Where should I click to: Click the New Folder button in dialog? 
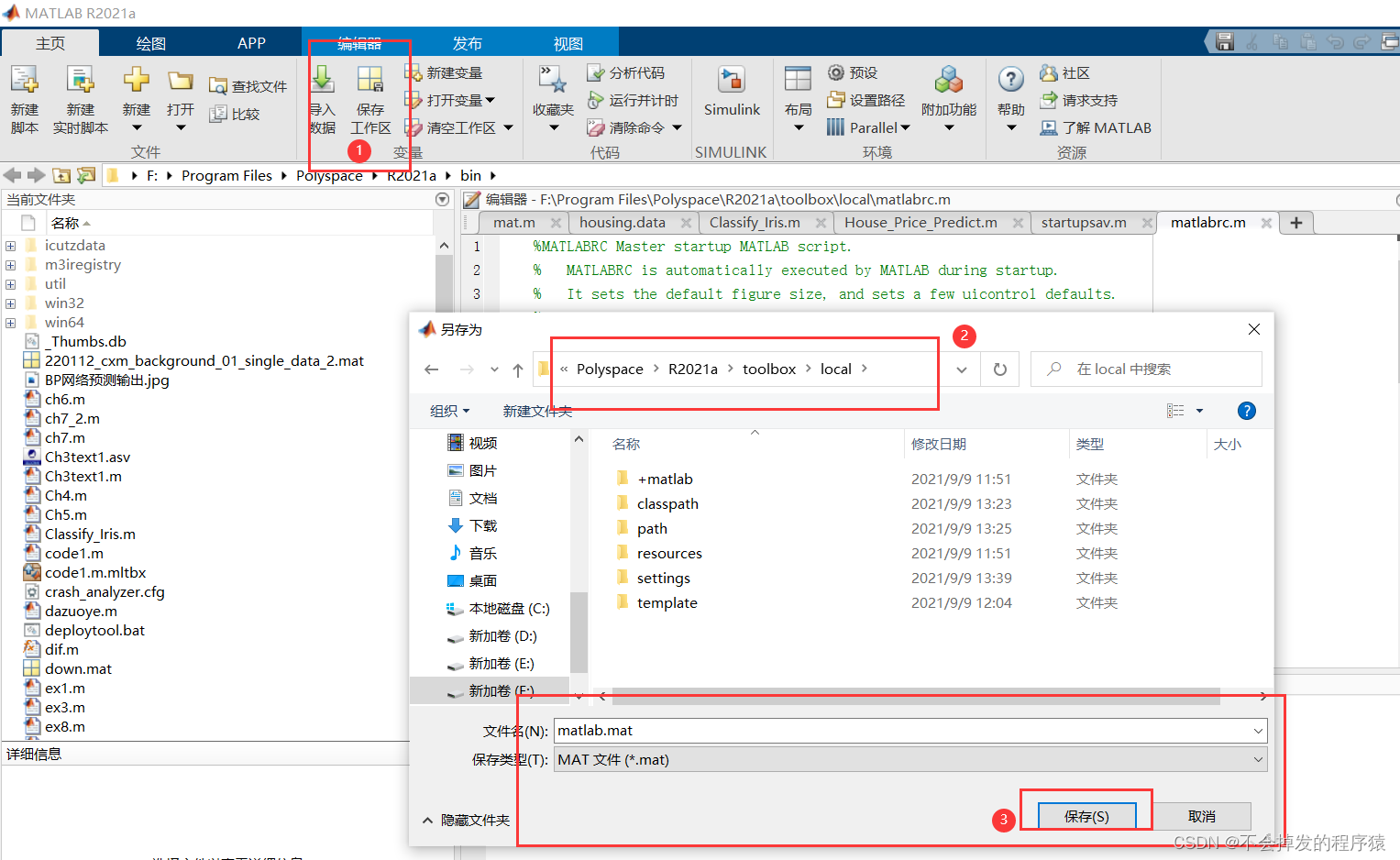pos(535,411)
